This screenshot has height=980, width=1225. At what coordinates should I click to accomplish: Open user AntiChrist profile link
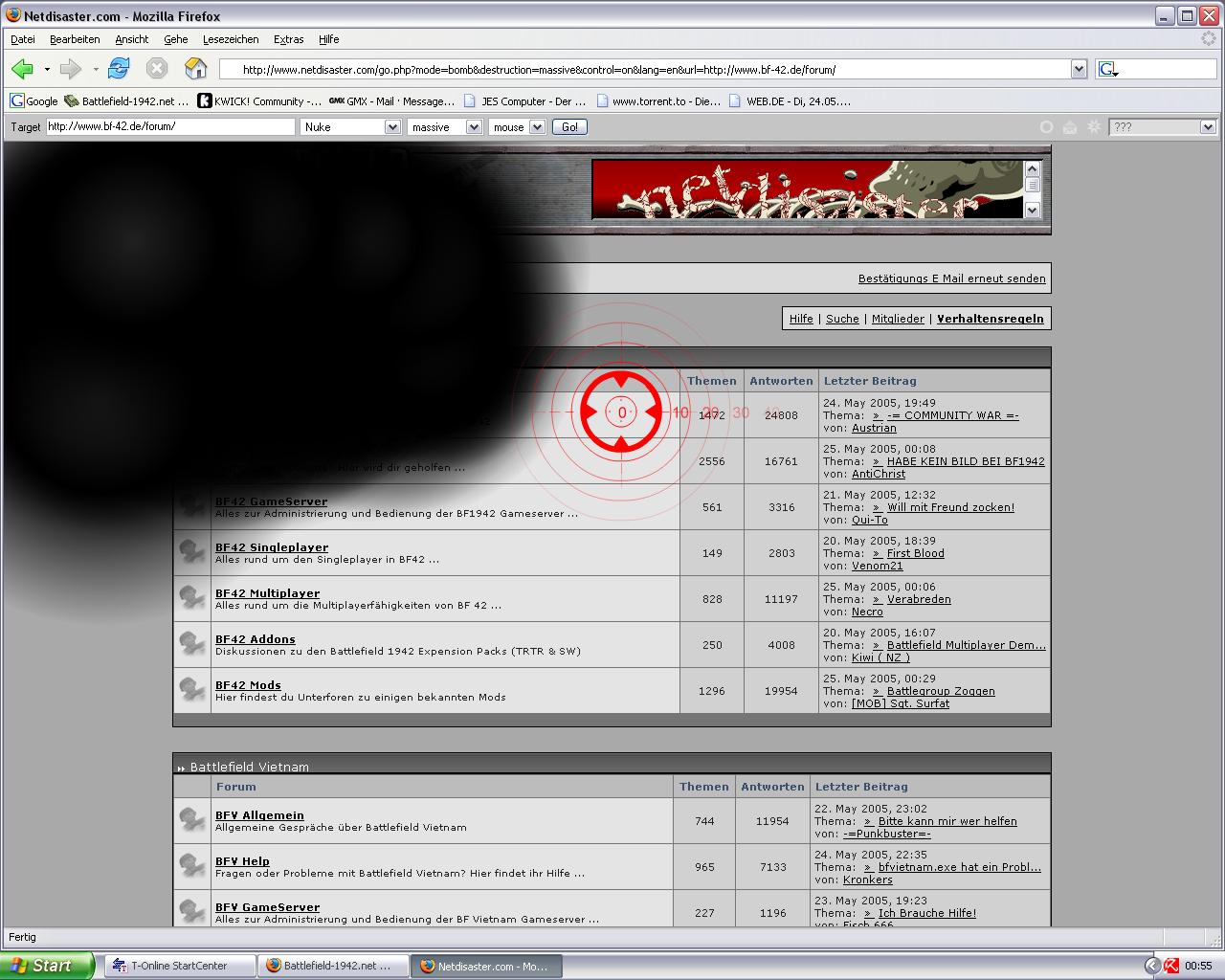pyautogui.click(x=879, y=474)
